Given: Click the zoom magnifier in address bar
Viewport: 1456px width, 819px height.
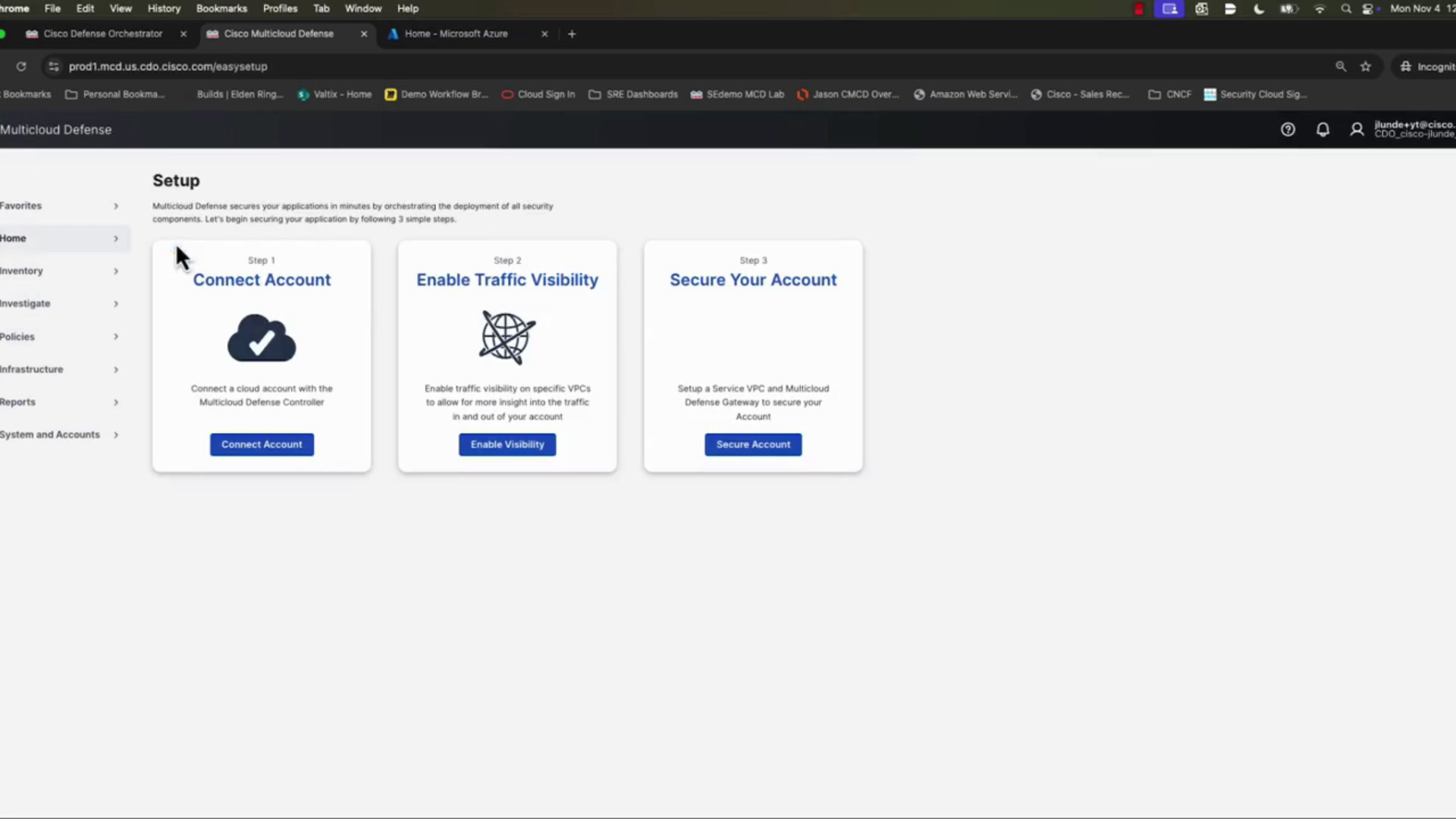Looking at the screenshot, I should [1341, 67].
